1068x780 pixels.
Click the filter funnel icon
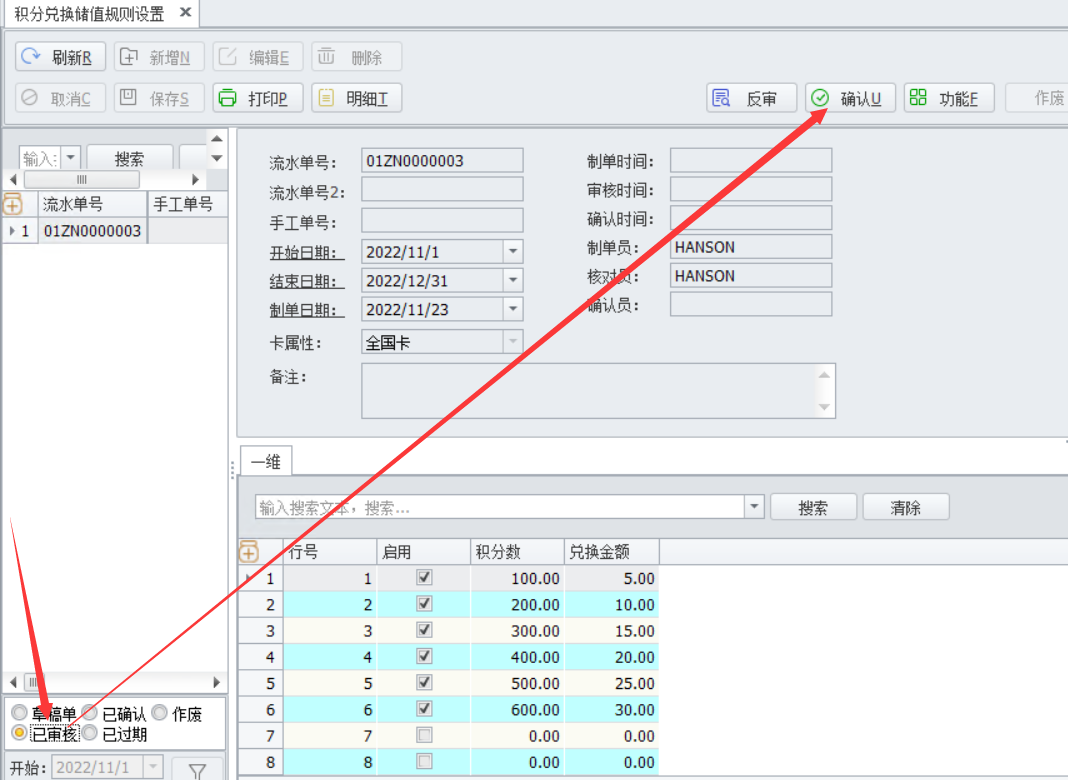click(197, 770)
